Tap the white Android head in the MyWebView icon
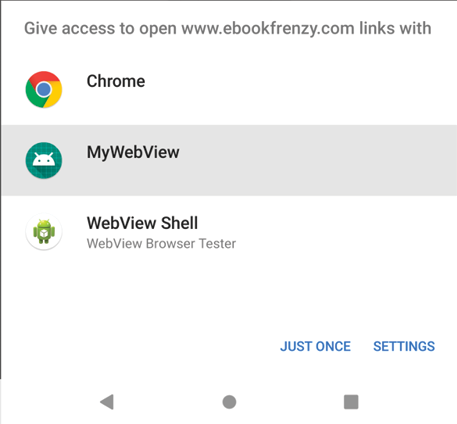The image size is (457, 424). [x=44, y=159]
